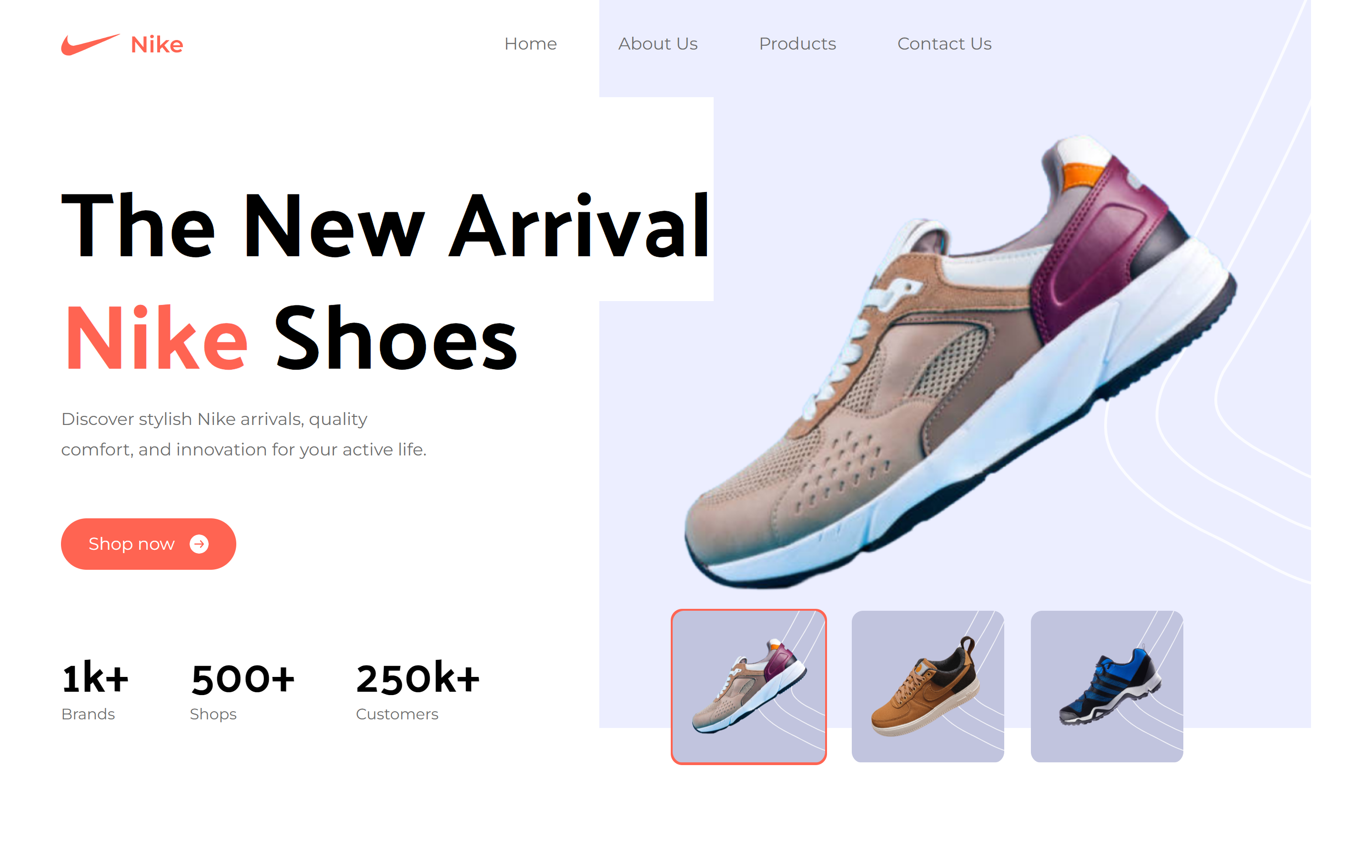Click the large featured shoe image

[960, 362]
